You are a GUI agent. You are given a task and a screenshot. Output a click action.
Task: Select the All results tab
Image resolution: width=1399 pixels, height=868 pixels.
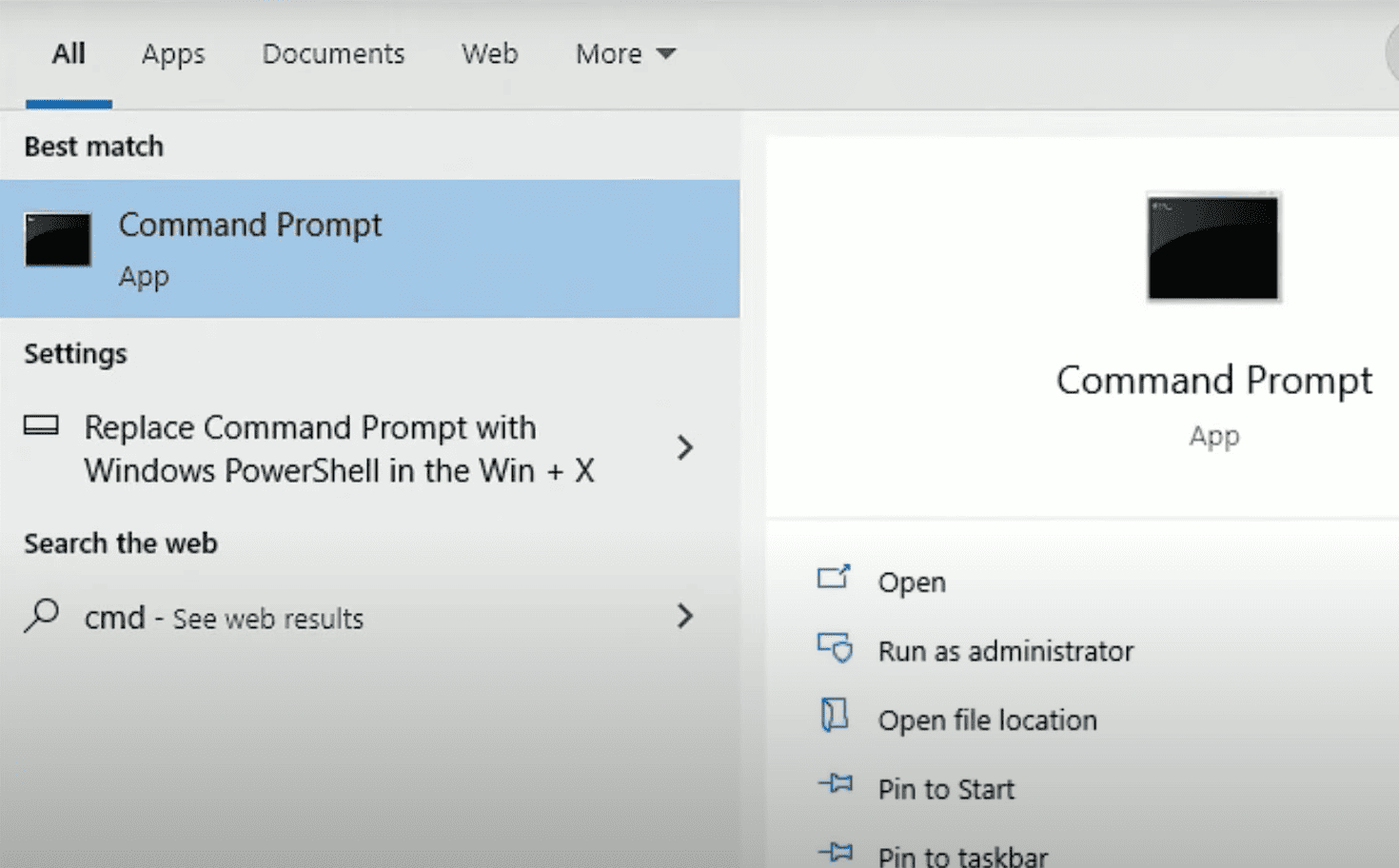pyautogui.click(x=69, y=54)
